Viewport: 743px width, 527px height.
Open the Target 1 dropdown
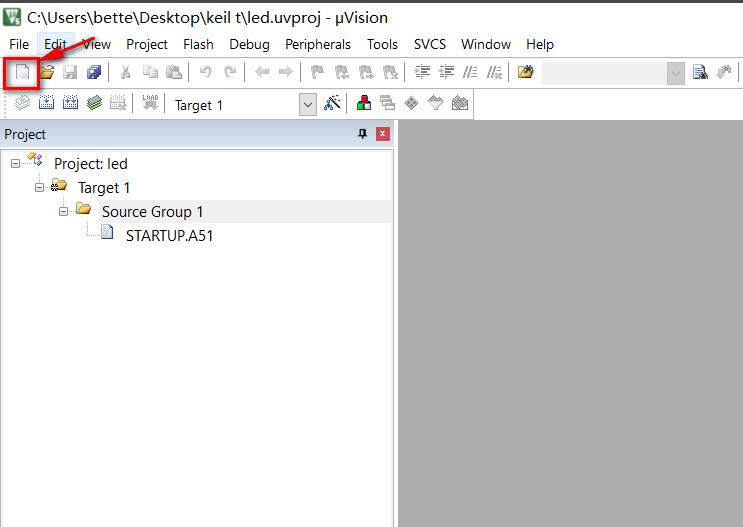[307, 105]
